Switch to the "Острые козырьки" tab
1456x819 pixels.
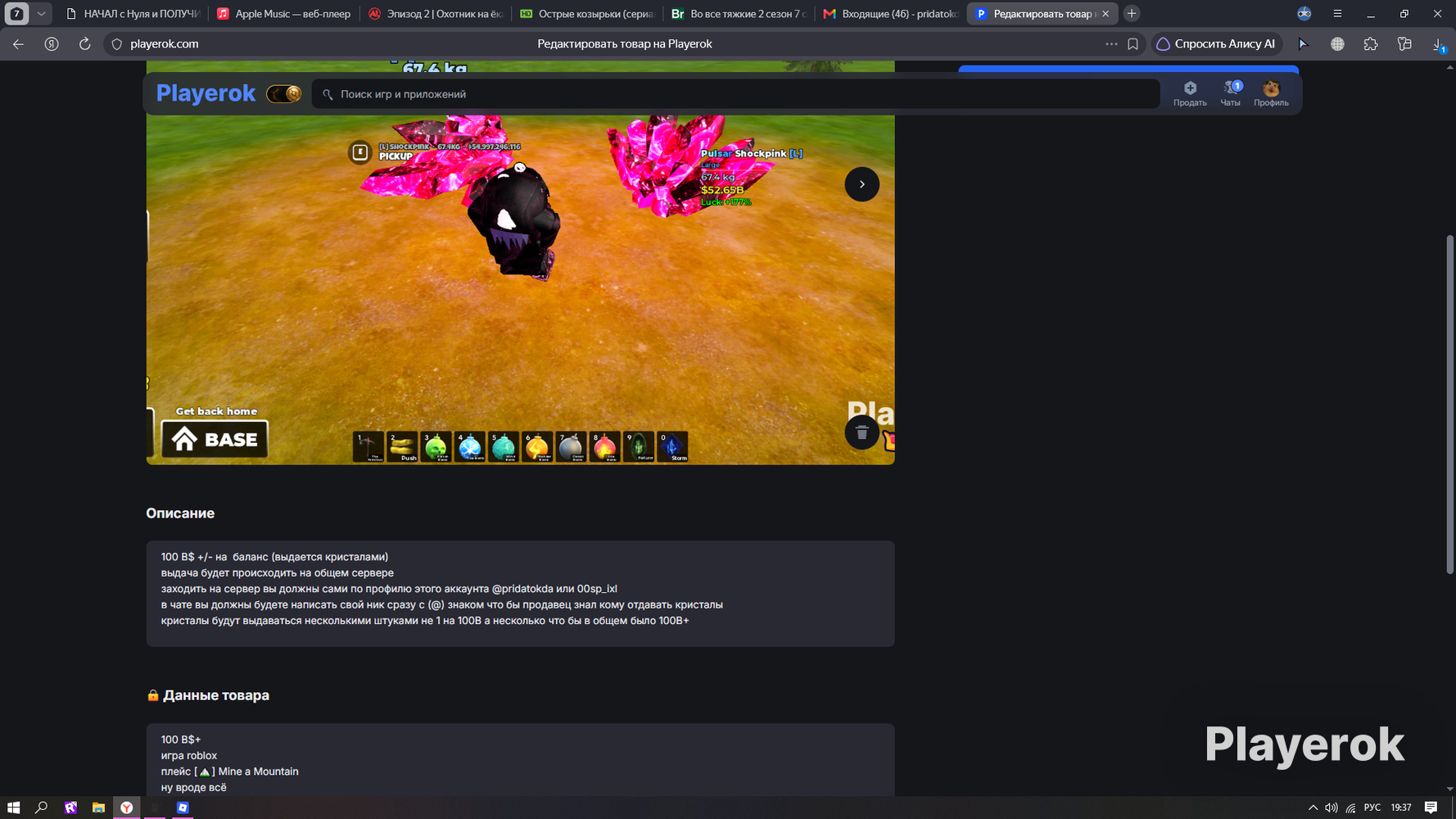[586, 14]
